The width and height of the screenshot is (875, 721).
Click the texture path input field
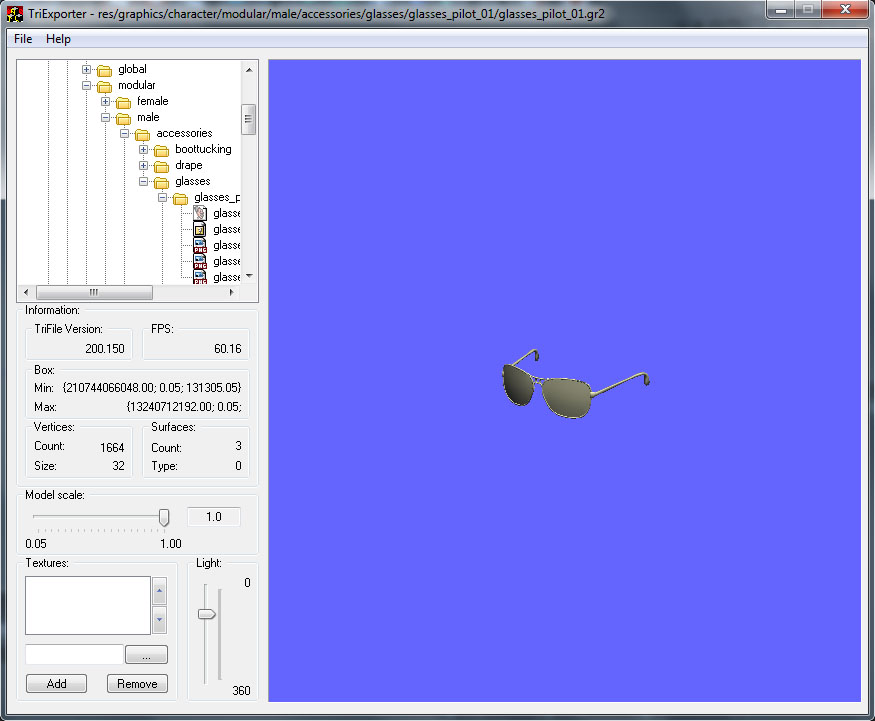coord(74,655)
